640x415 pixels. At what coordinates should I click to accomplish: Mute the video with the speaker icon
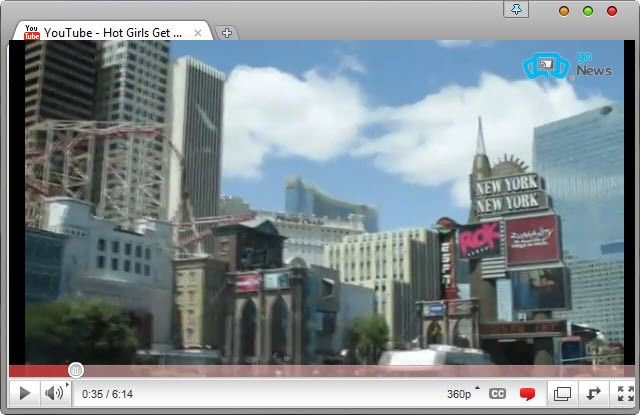click(53, 394)
